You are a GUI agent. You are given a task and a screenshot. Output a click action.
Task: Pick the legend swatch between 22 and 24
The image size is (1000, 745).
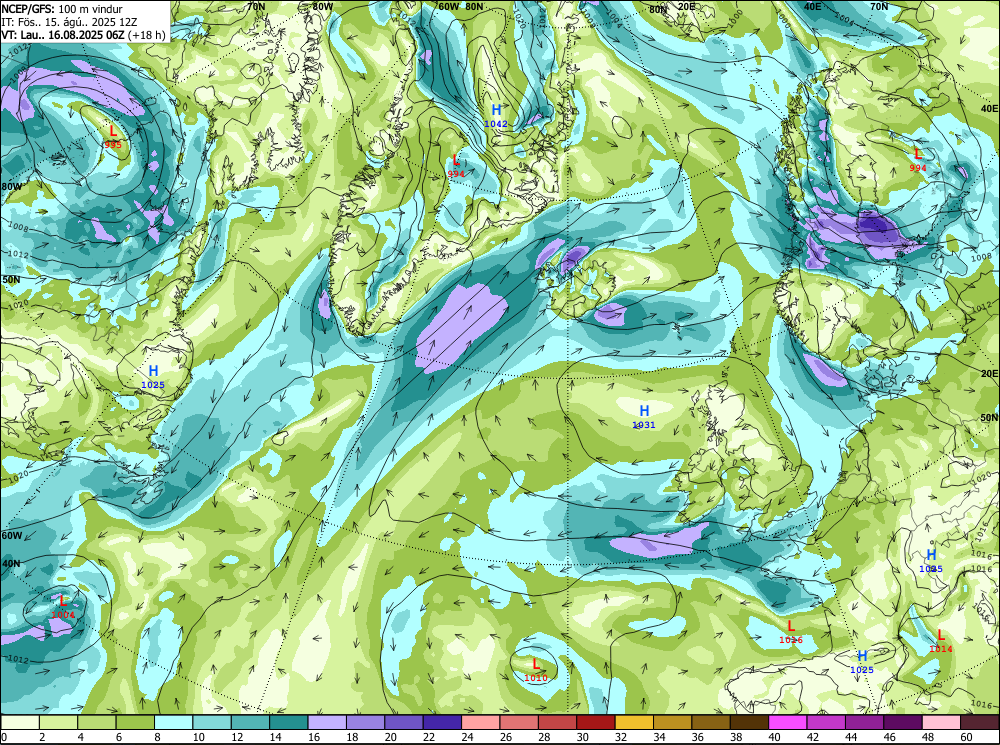(442, 722)
